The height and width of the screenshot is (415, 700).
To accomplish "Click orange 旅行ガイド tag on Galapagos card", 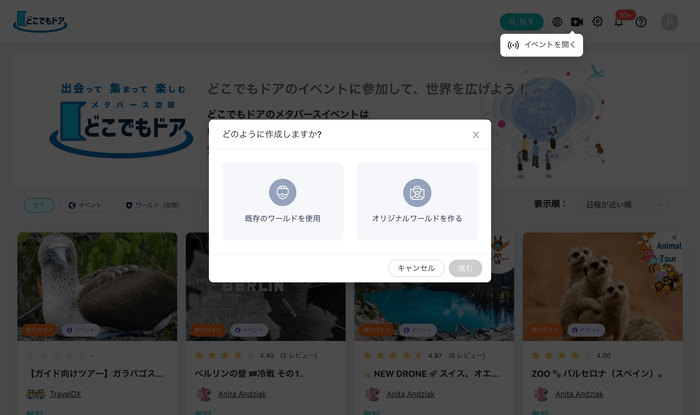I will pos(39,330).
